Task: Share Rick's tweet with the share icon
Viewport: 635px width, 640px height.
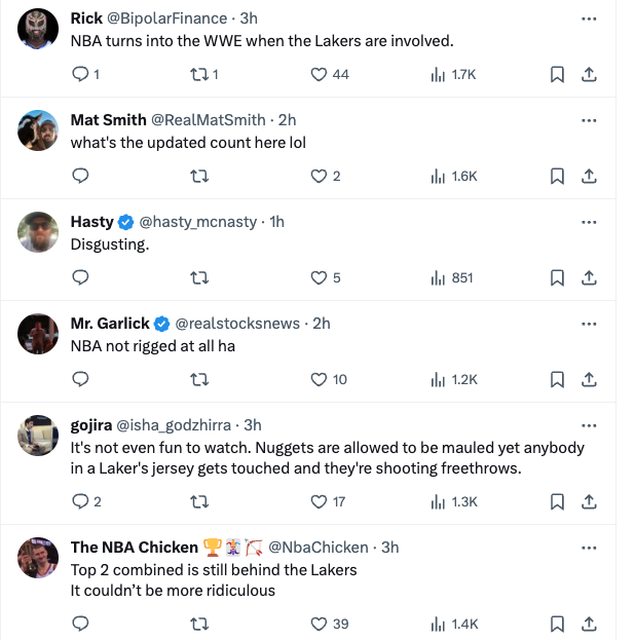Action: pos(589,74)
